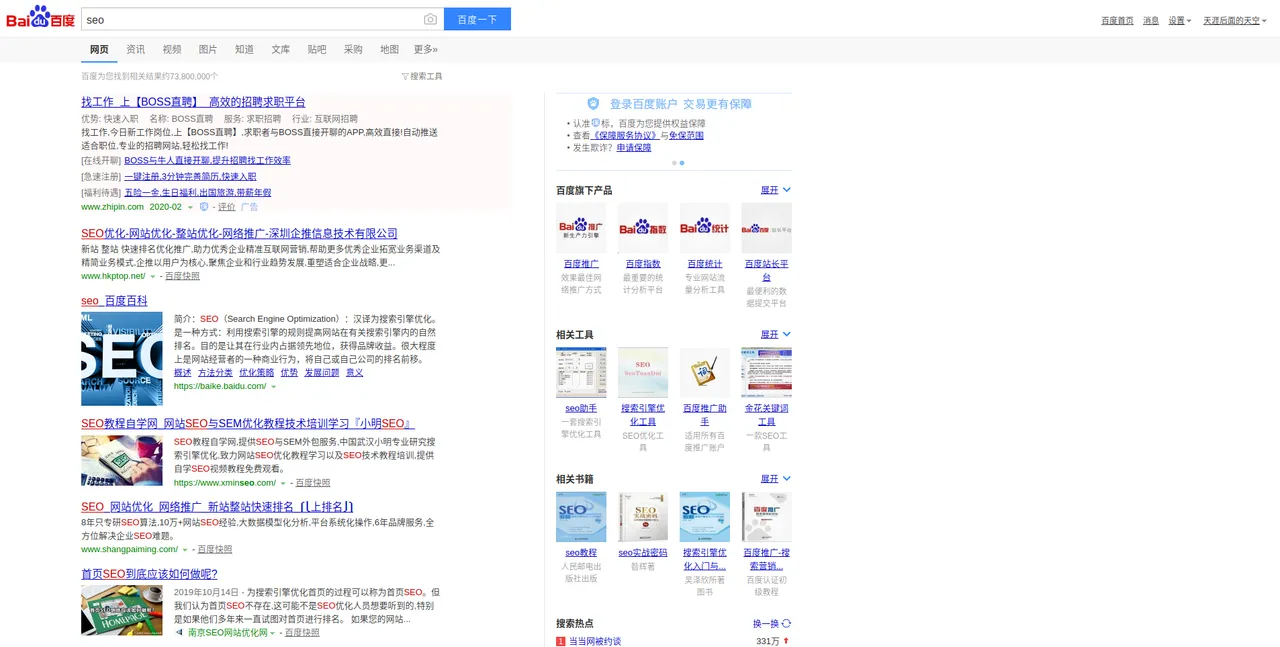Click the 百度站长平台 product icon

(x=767, y=228)
